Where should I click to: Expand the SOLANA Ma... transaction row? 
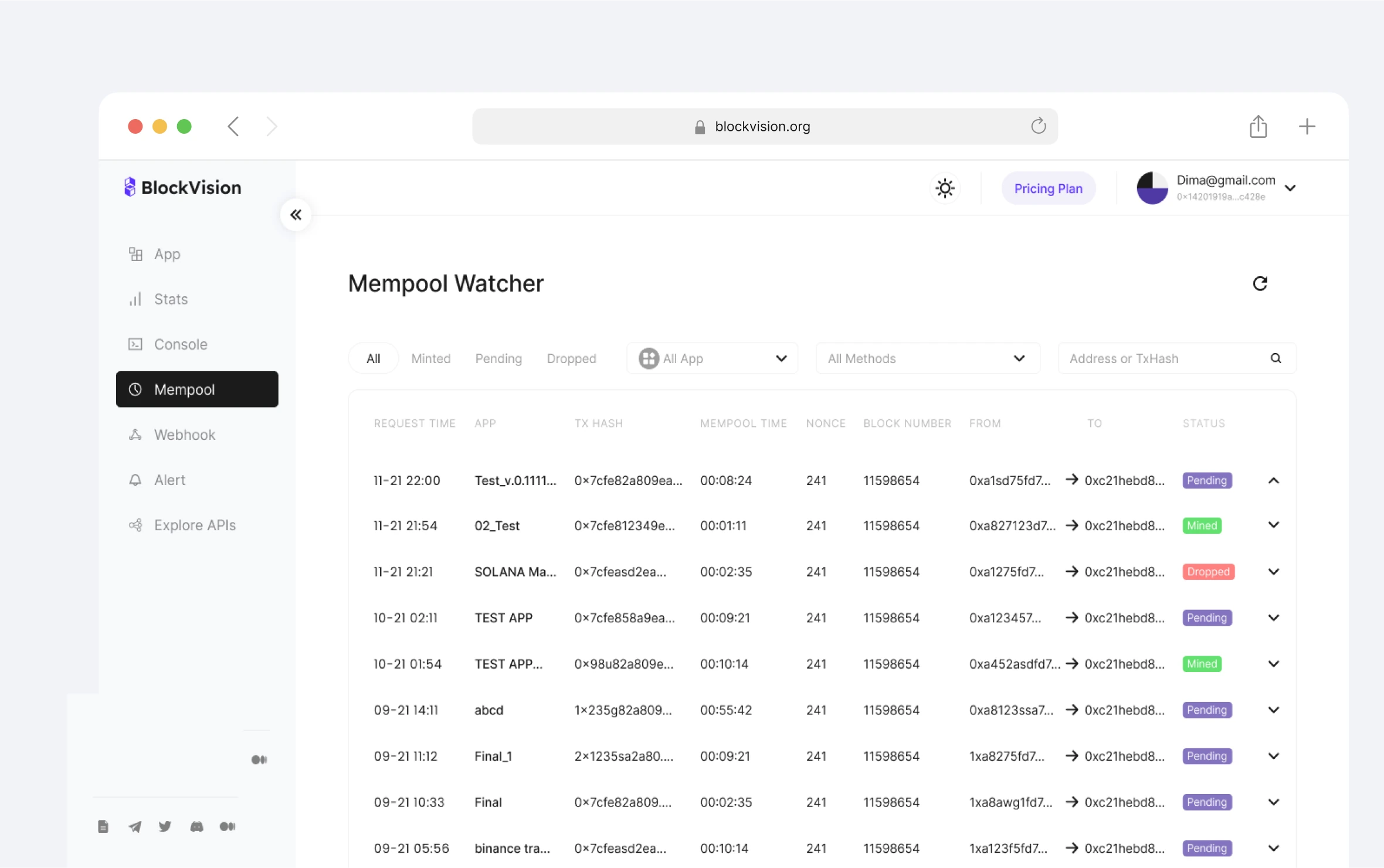[1273, 572]
